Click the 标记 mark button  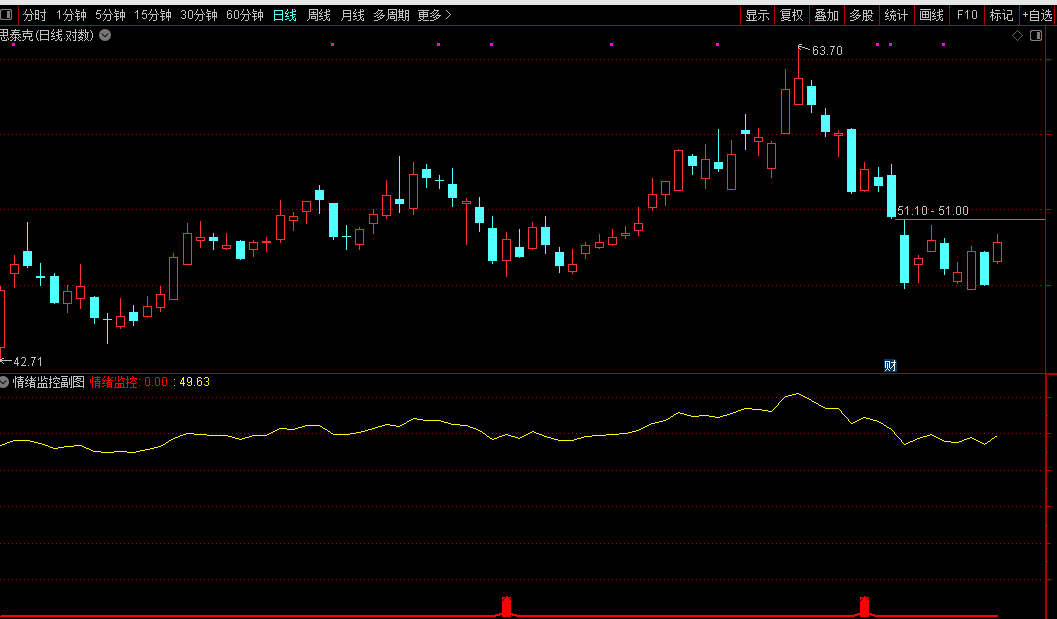click(x=1001, y=15)
